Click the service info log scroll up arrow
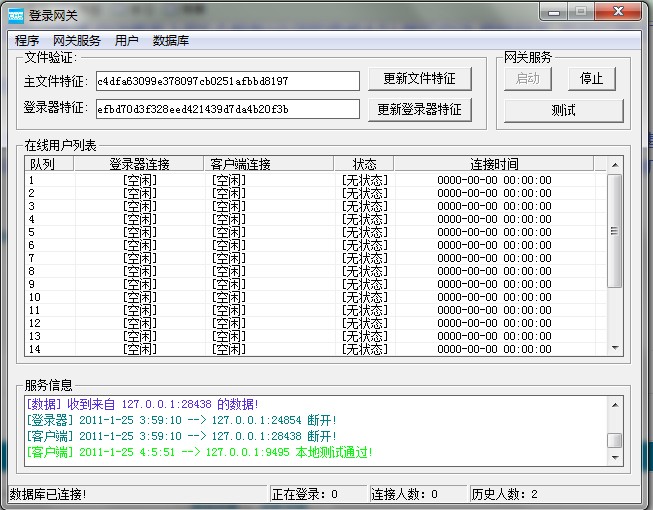 [615, 405]
